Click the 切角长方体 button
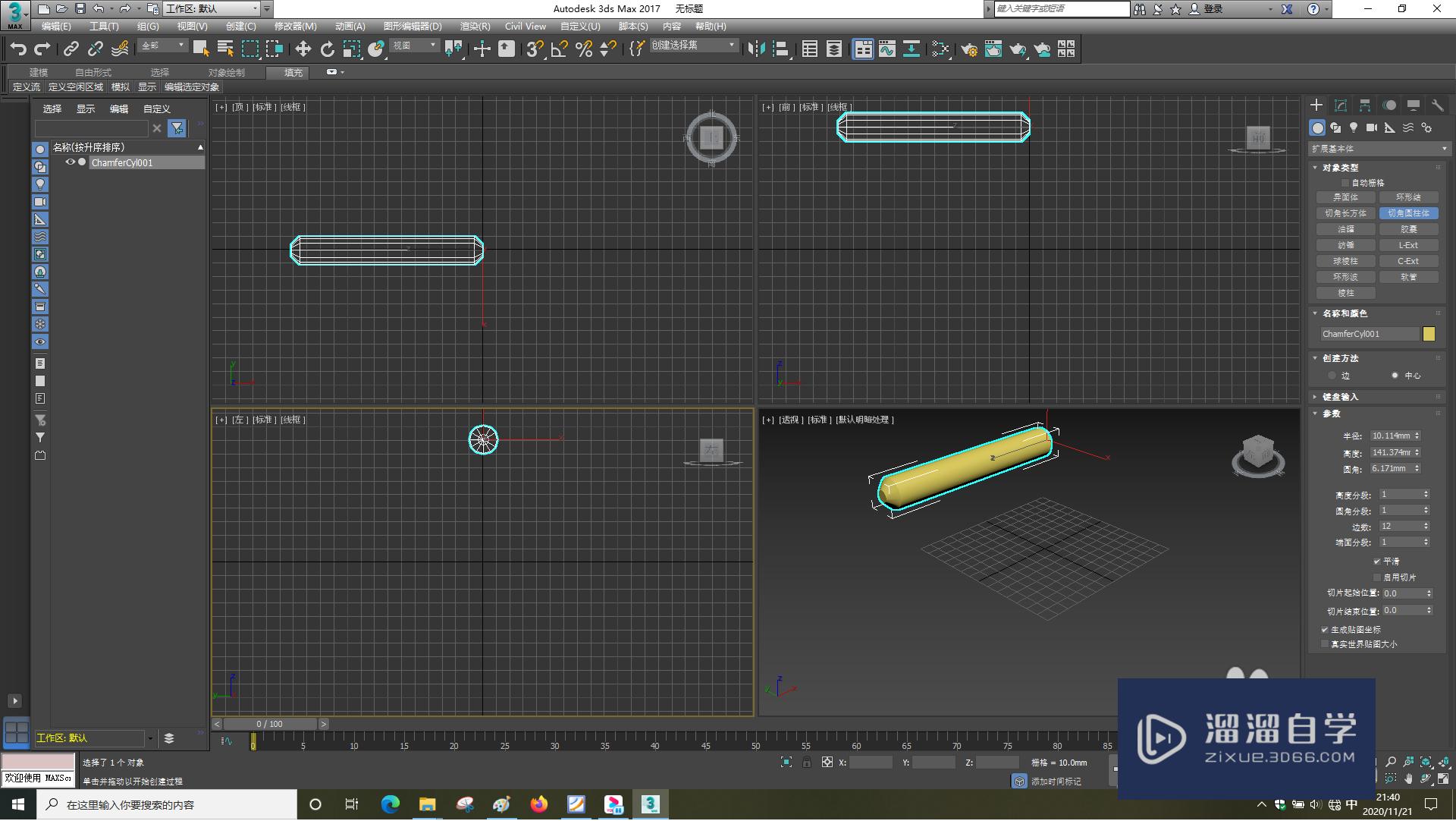The height and width of the screenshot is (821, 1456). (1345, 213)
